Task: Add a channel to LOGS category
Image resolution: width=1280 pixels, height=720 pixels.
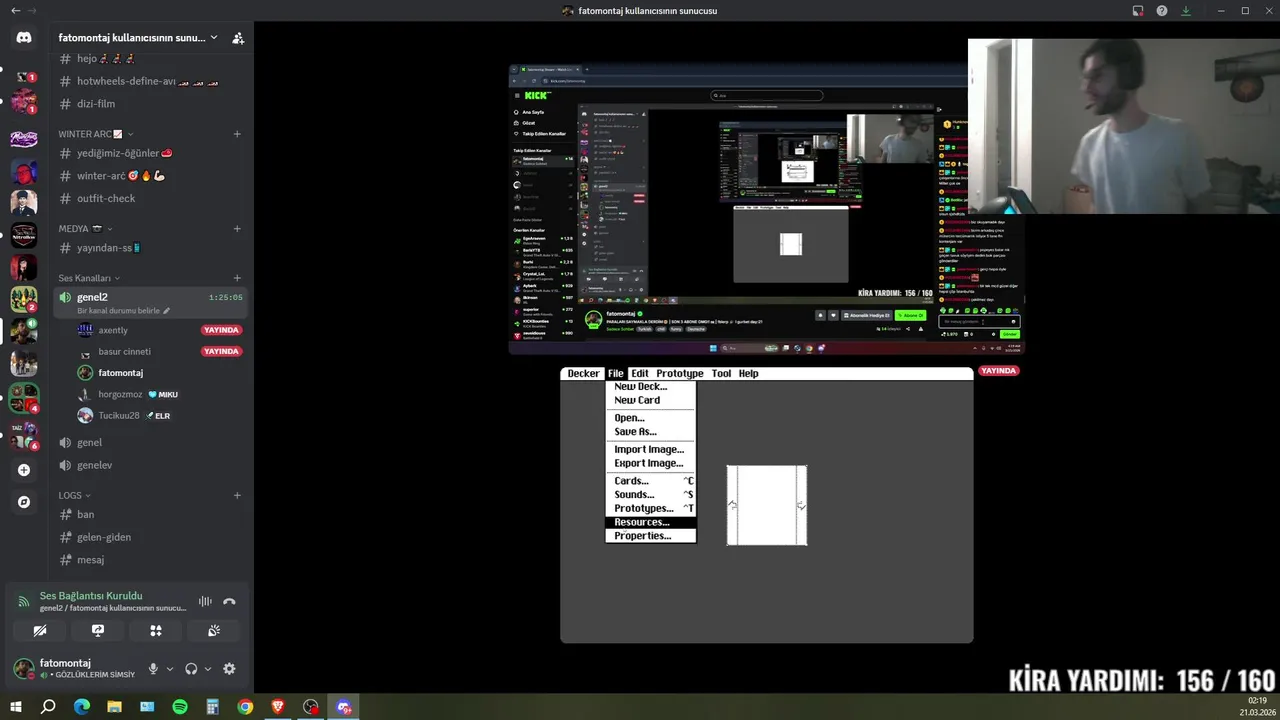Action: [x=237, y=495]
